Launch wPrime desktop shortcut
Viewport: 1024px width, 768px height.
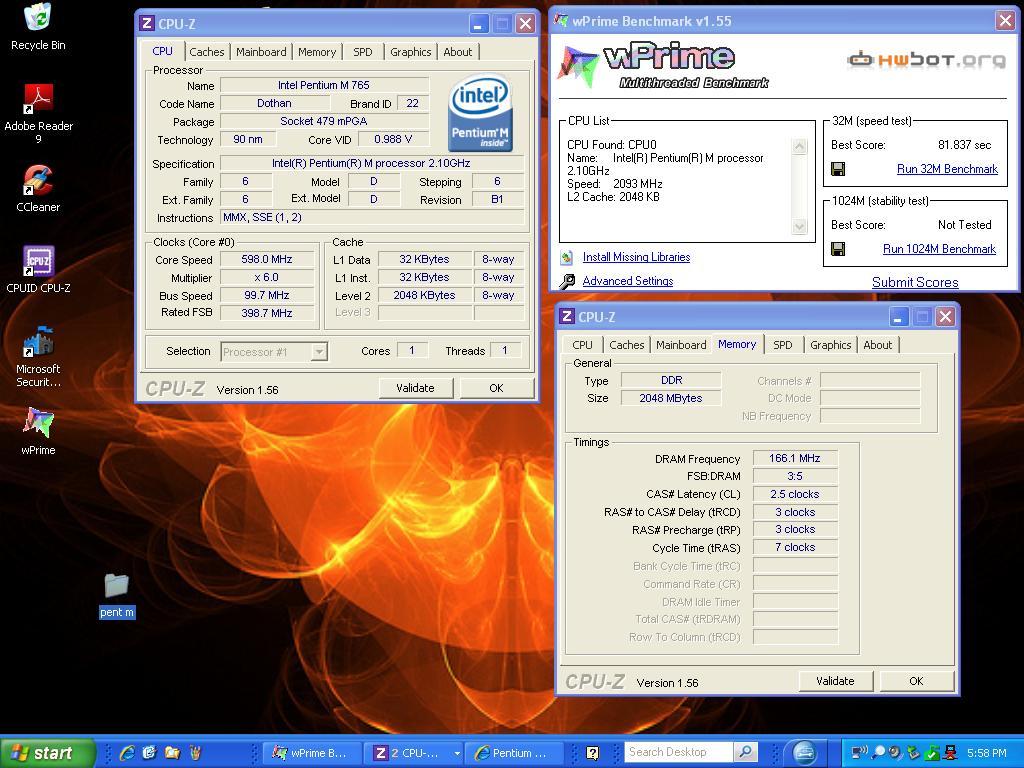tap(38, 431)
